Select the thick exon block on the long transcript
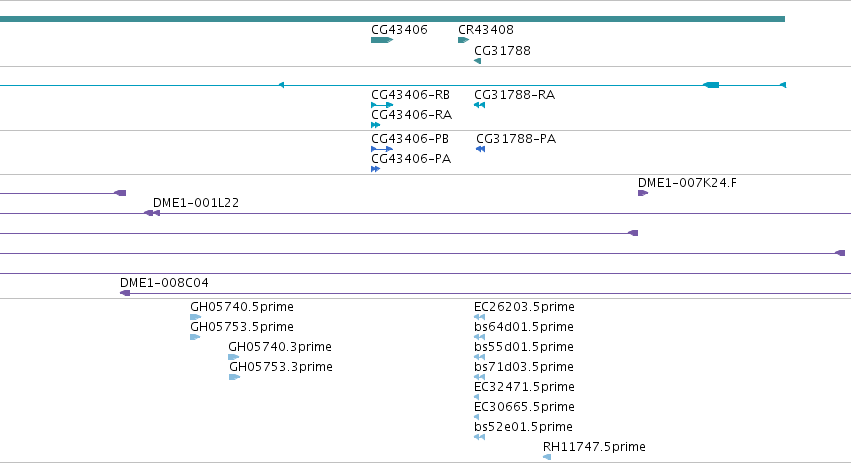Image resolution: width=851 pixels, height=463 pixels. tap(712, 85)
